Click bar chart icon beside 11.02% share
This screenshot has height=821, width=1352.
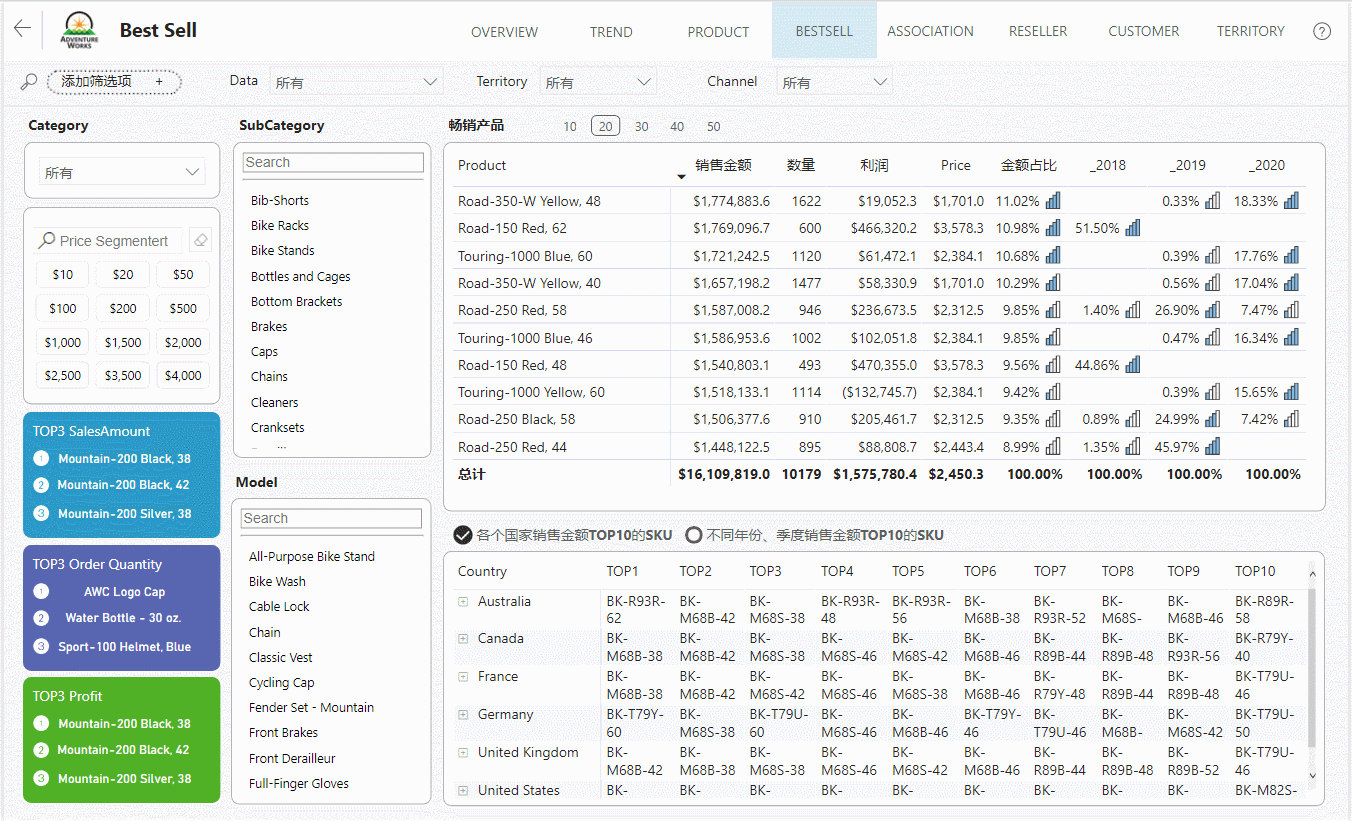pyautogui.click(x=1053, y=201)
